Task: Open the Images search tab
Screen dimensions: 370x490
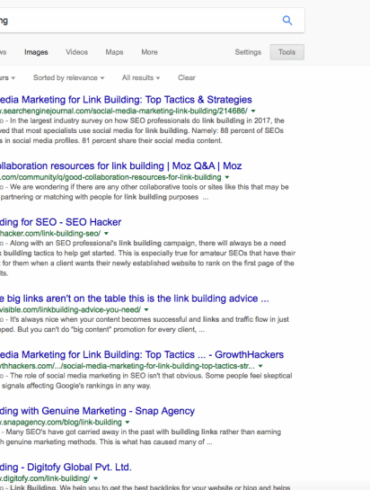Action: point(36,52)
